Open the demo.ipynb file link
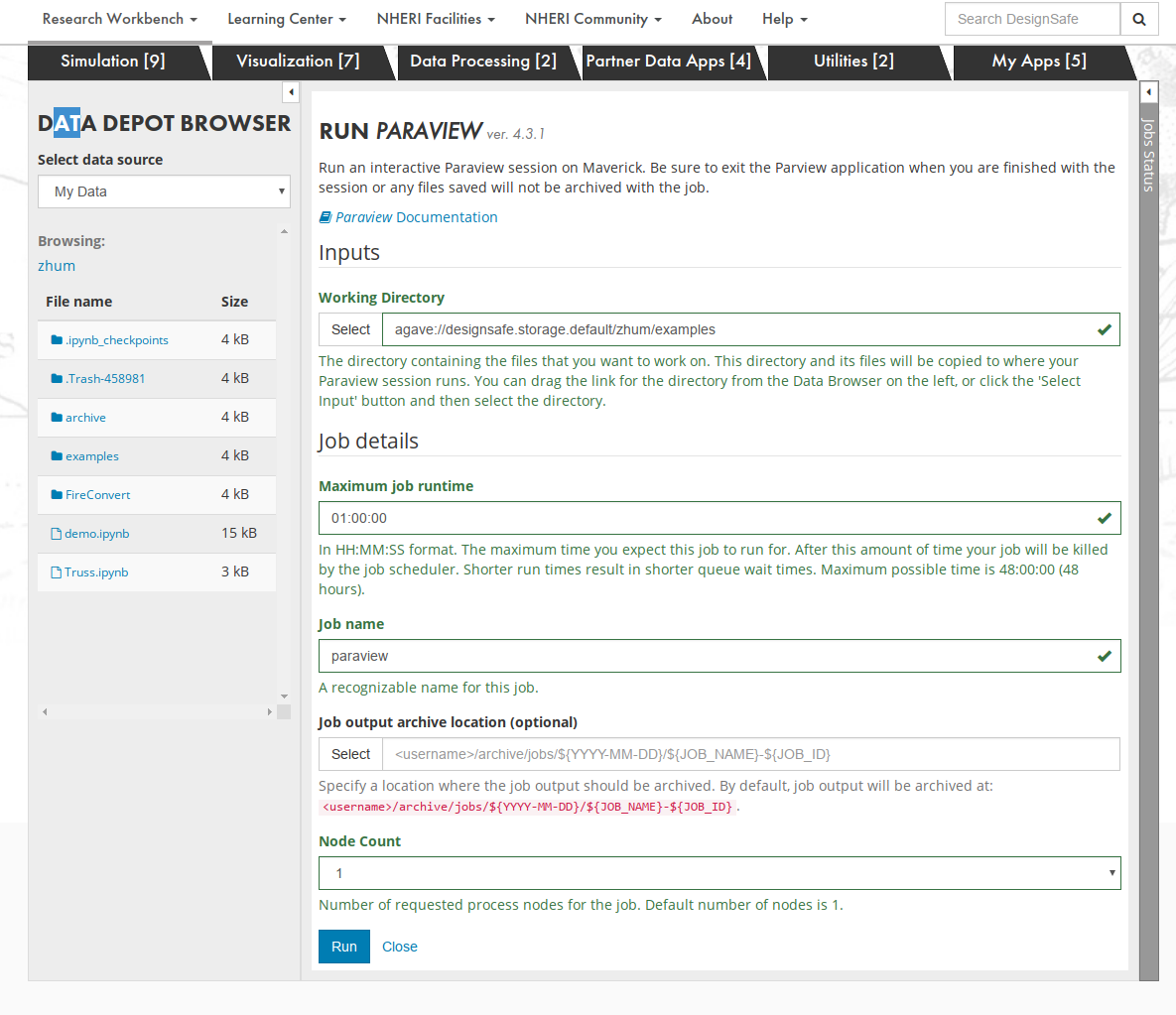This screenshot has height=1015, width=1176. pyautogui.click(x=96, y=534)
